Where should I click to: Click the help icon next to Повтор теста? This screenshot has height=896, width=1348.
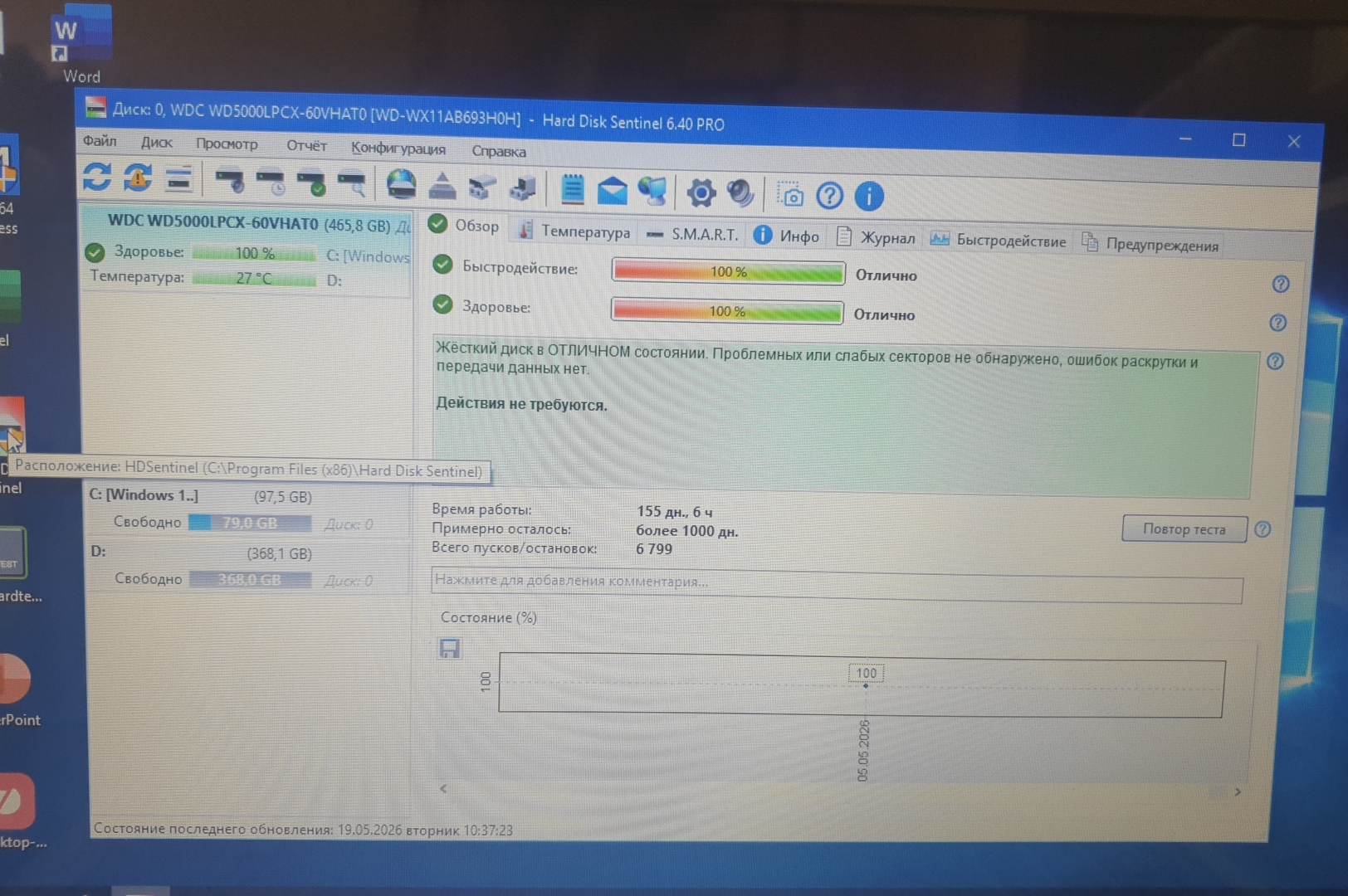pyautogui.click(x=1263, y=529)
